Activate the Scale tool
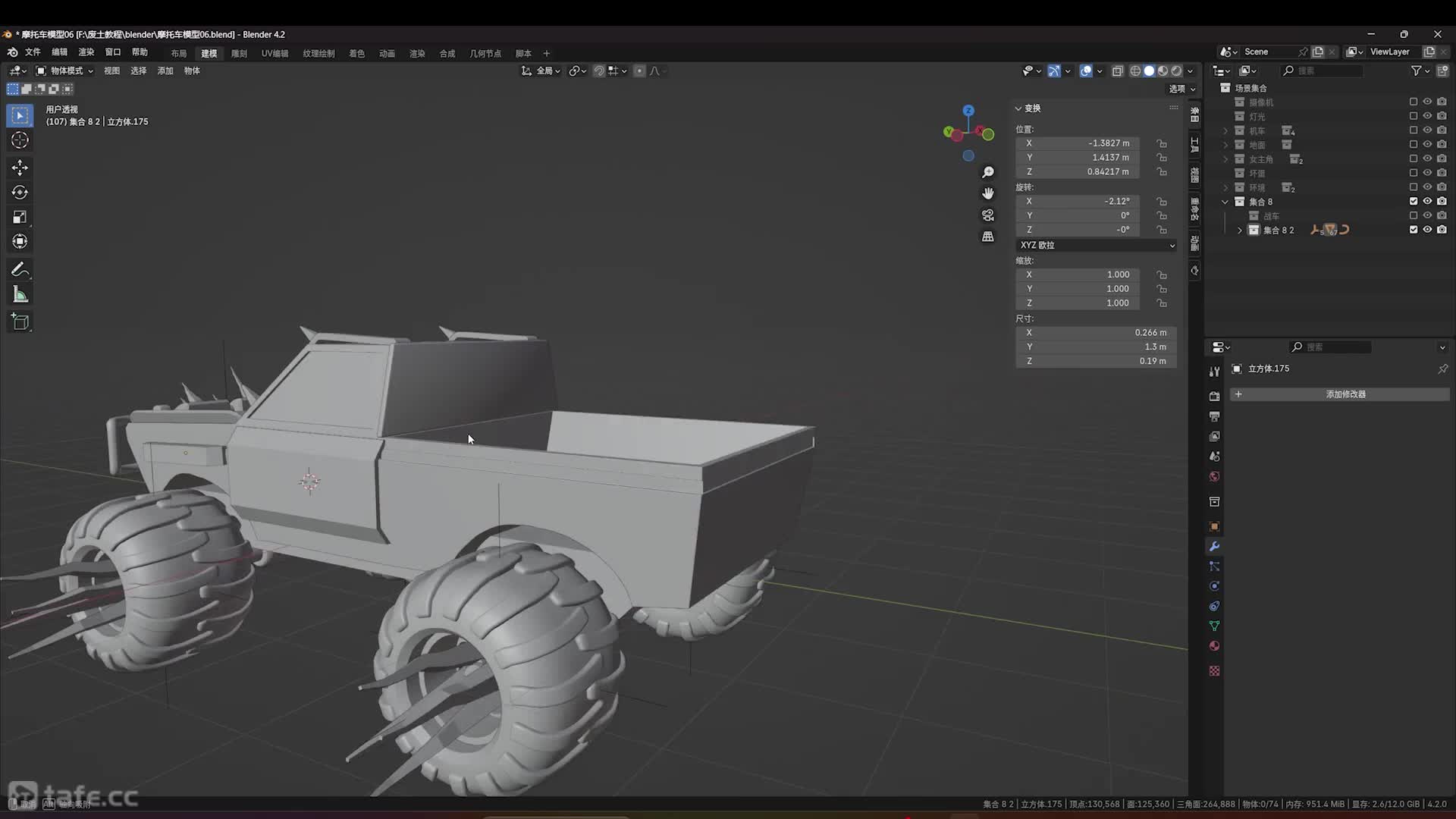The image size is (1456, 819). [x=20, y=217]
